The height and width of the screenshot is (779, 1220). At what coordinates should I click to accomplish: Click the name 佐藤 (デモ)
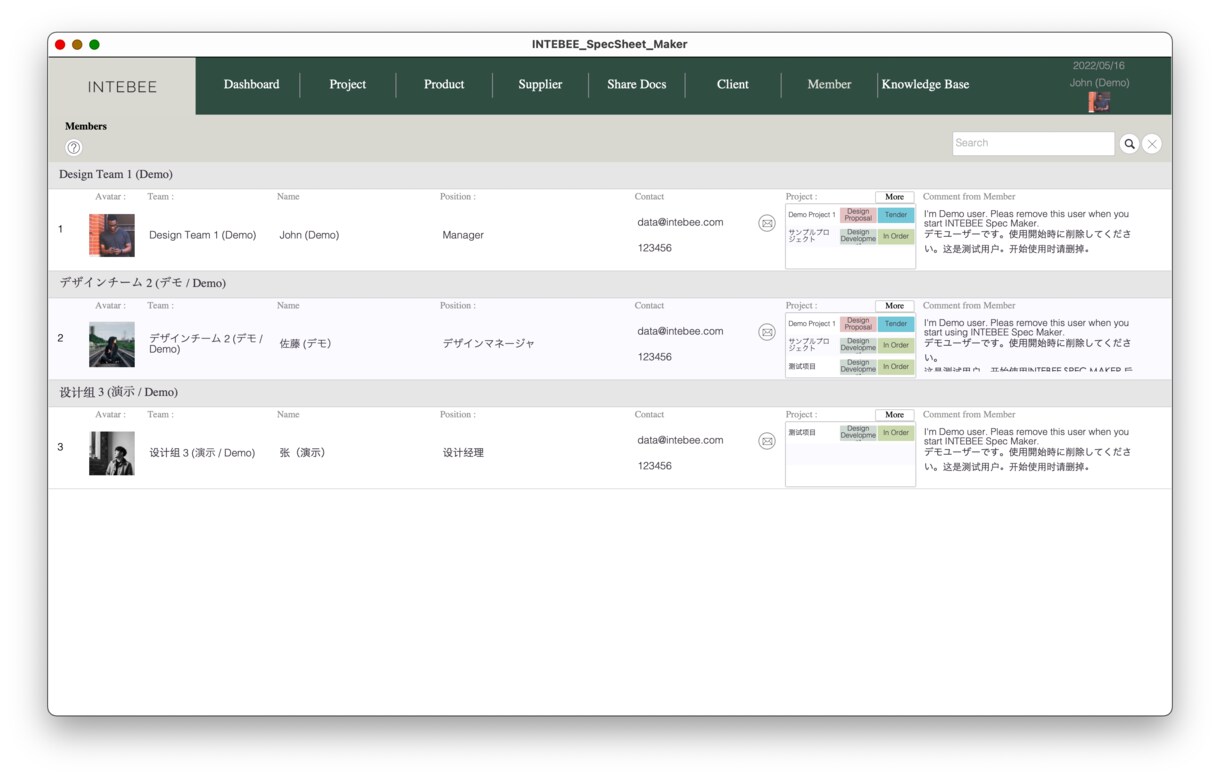pyautogui.click(x=305, y=344)
